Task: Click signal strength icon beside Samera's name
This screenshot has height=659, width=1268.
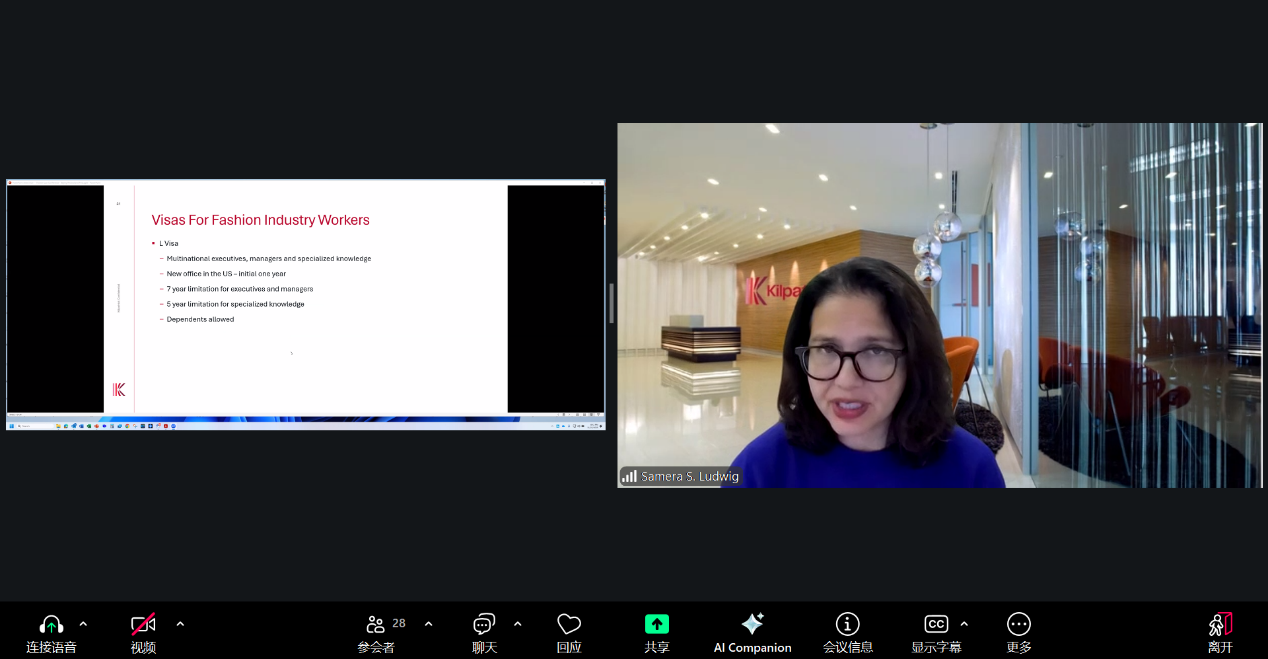Action: pos(629,477)
